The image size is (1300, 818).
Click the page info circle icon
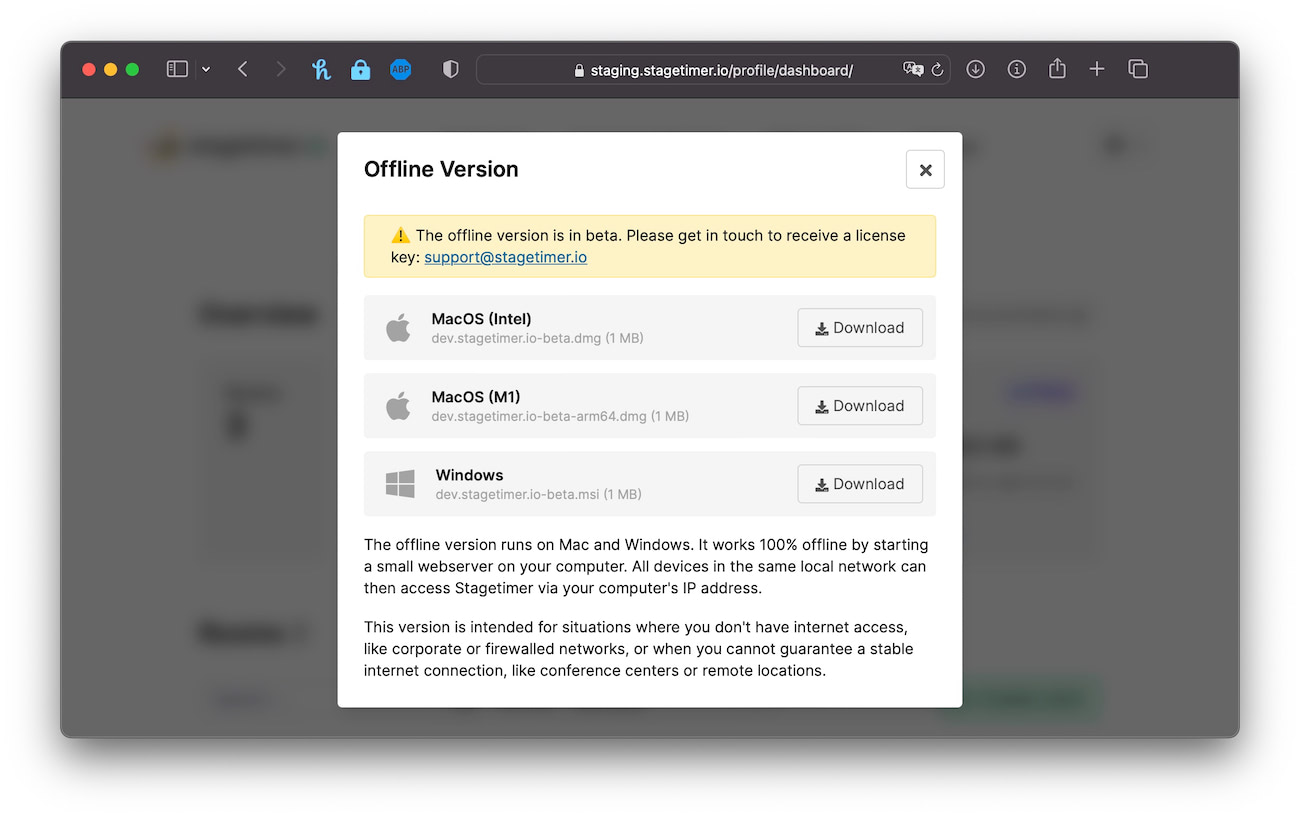click(1016, 69)
